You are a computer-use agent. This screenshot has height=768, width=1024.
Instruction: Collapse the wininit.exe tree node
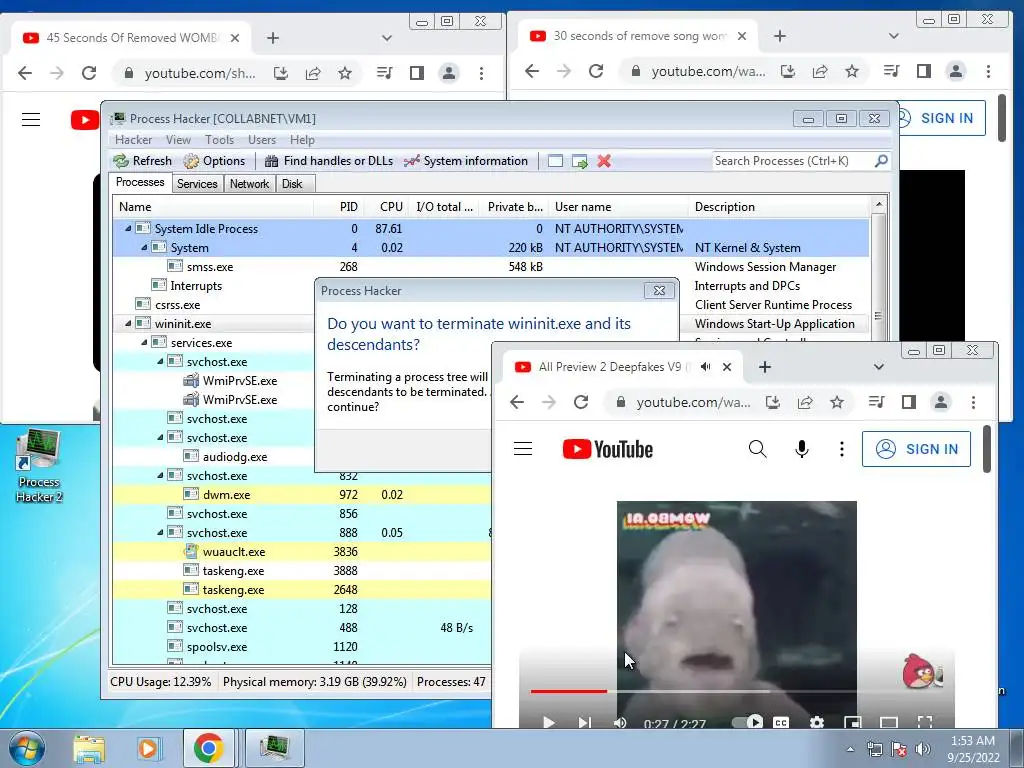pos(128,323)
